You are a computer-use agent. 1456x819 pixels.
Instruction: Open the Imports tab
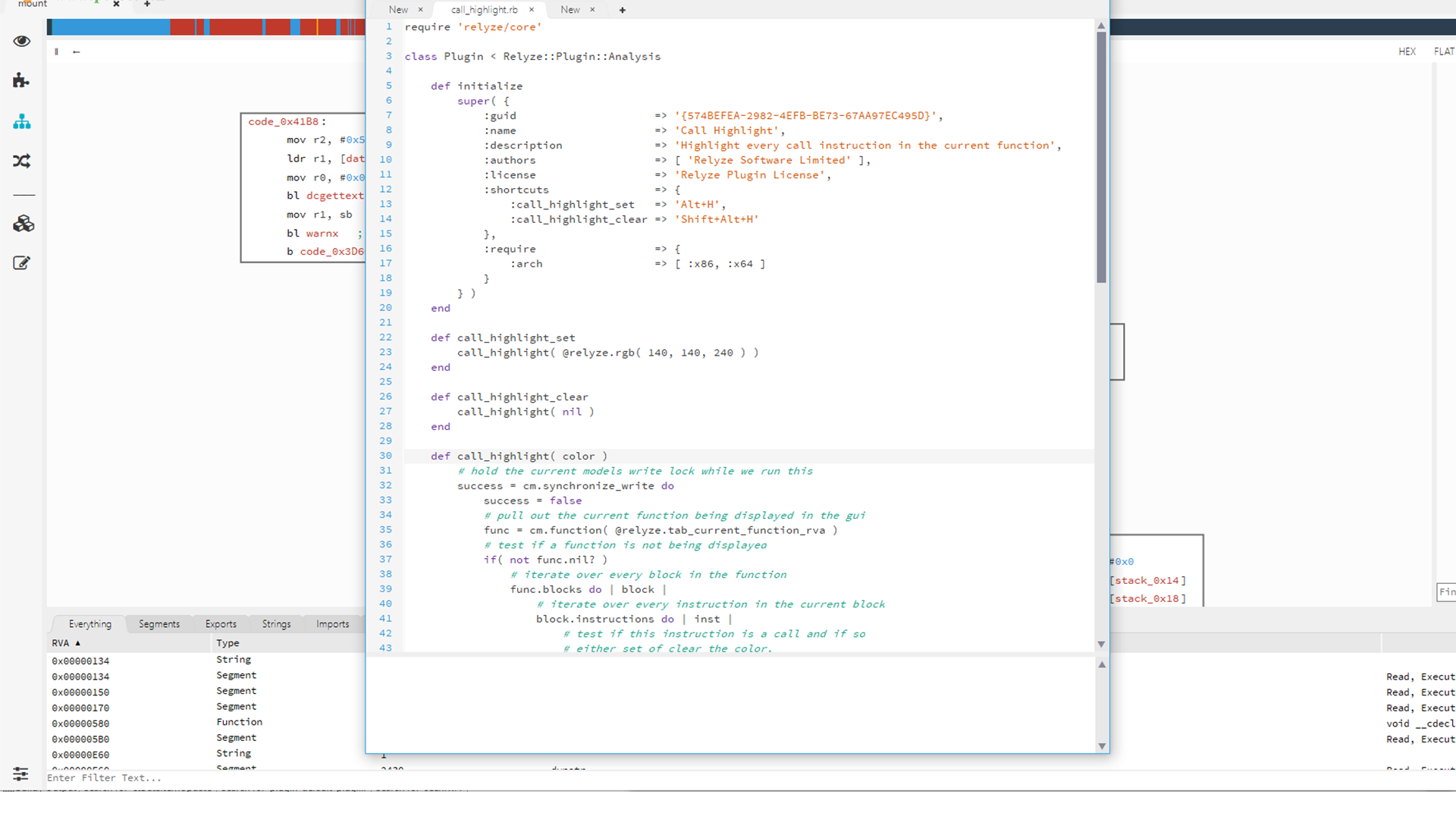click(x=333, y=624)
